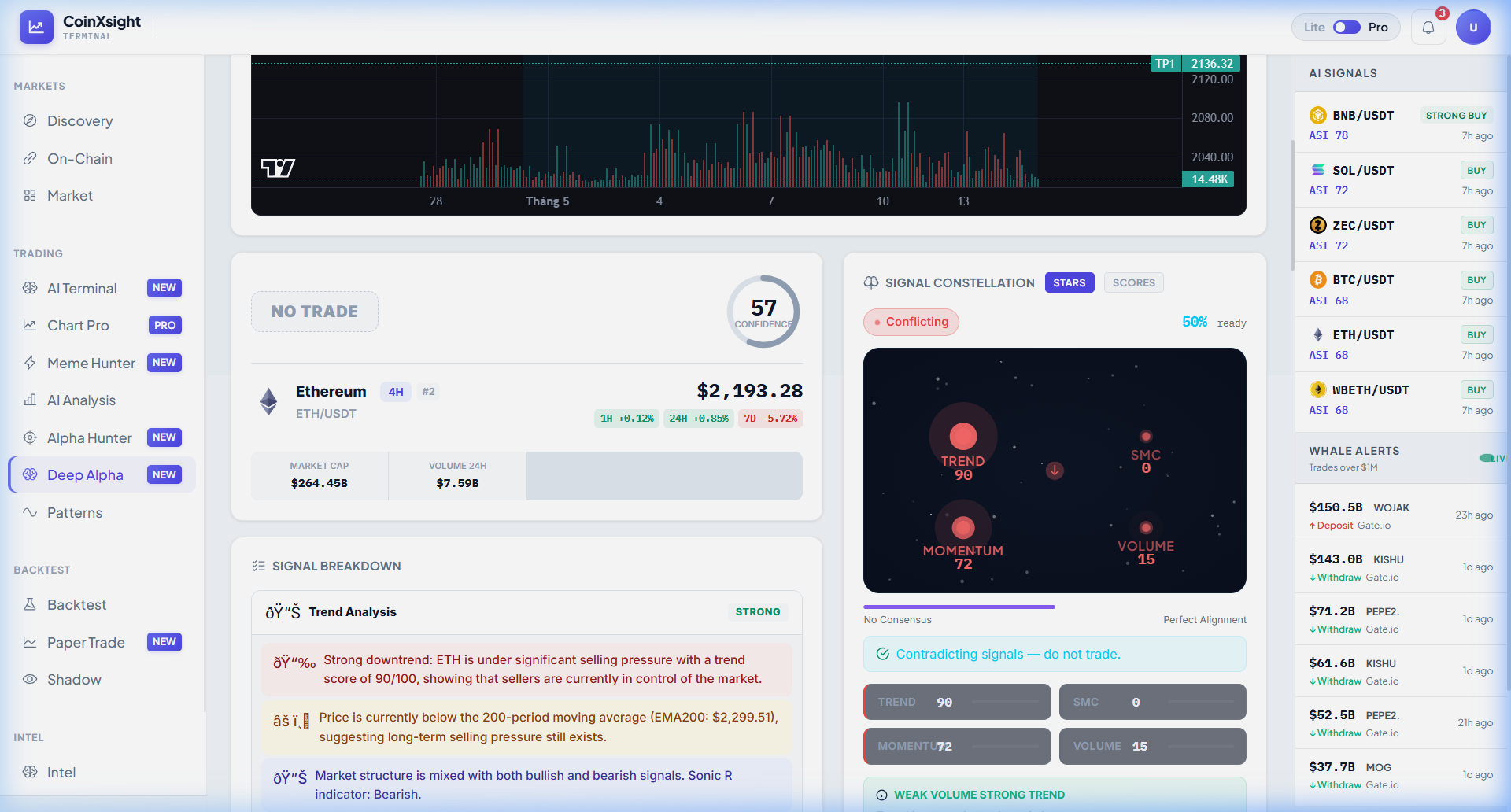This screenshot has width=1511, height=812.
Task: Click the consensus alignment progress bar
Action: pos(1055,607)
